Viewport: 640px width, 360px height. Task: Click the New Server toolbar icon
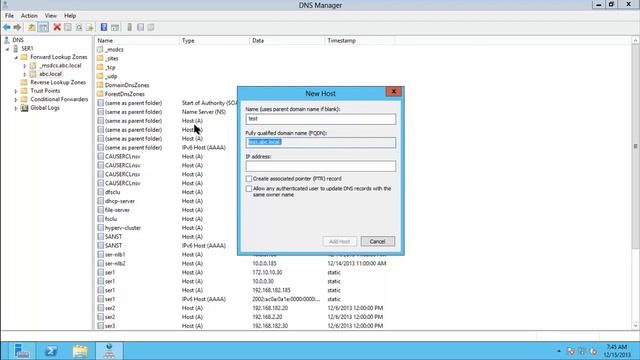tap(129, 27)
